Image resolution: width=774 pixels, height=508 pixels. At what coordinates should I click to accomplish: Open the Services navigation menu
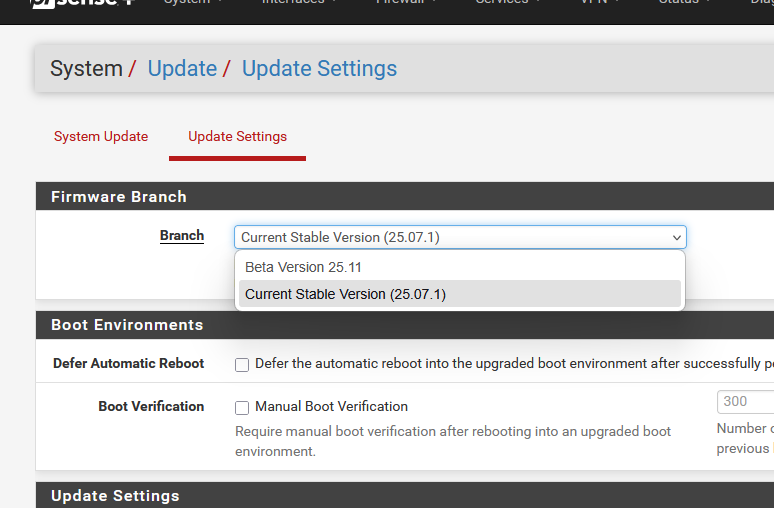coord(508,3)
